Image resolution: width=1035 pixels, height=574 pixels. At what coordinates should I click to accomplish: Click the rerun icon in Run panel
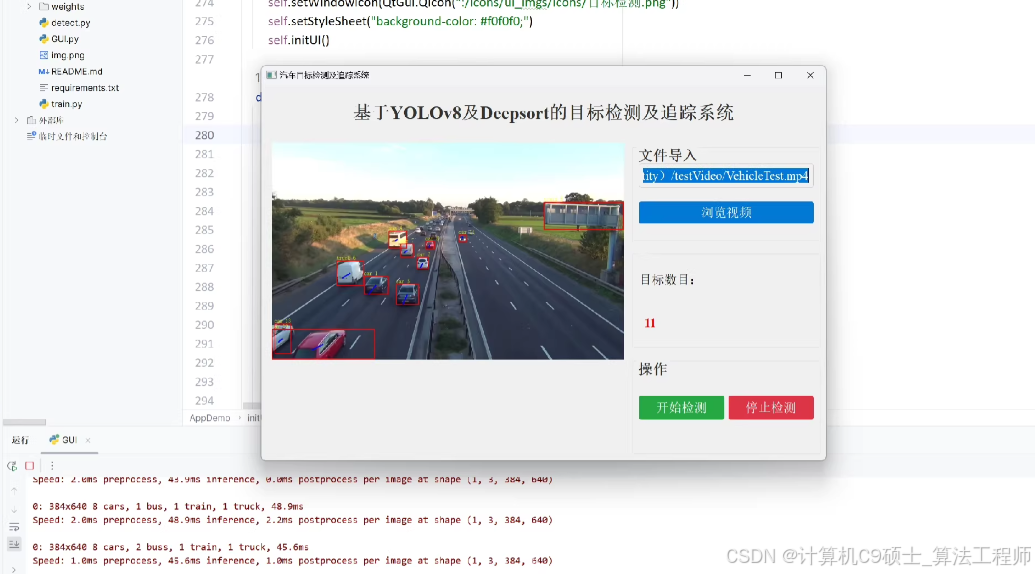pyautogui.click(x=13, y=466)
